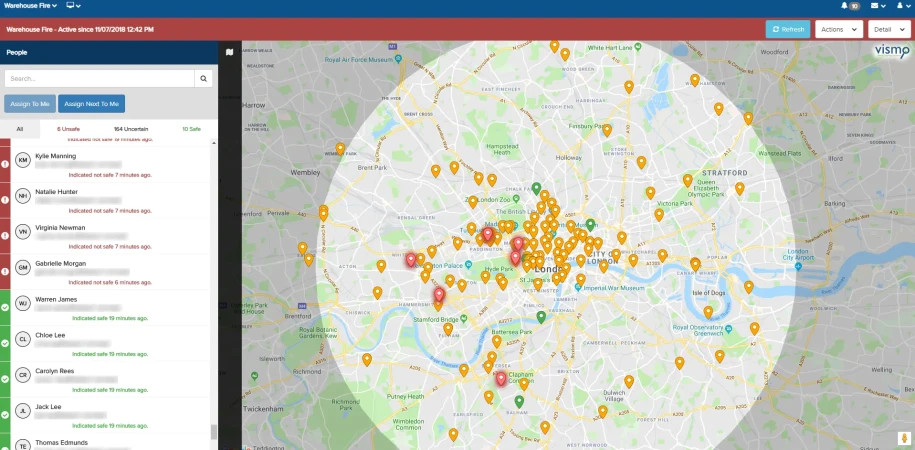
Task: Open Thomas Edmunds' name in list
Action: (61, 442)
